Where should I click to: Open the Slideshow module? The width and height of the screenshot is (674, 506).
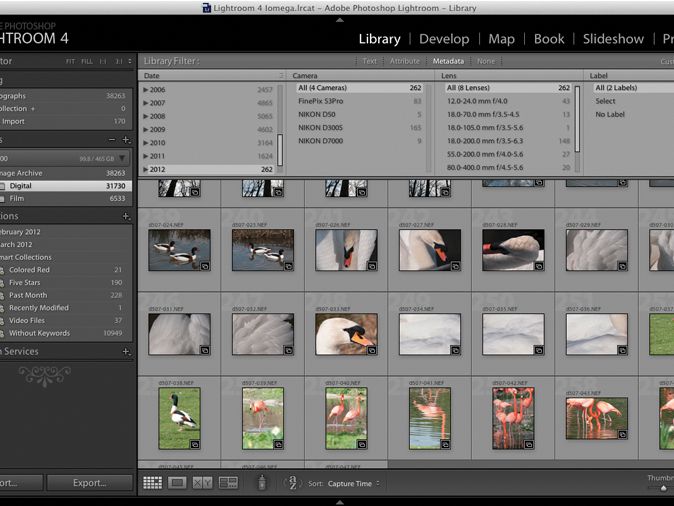[x=613, y=39]
